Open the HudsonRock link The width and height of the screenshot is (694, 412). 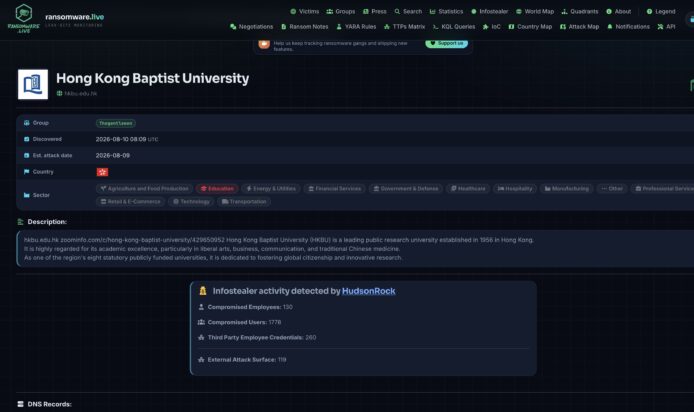tap(369, 291)
